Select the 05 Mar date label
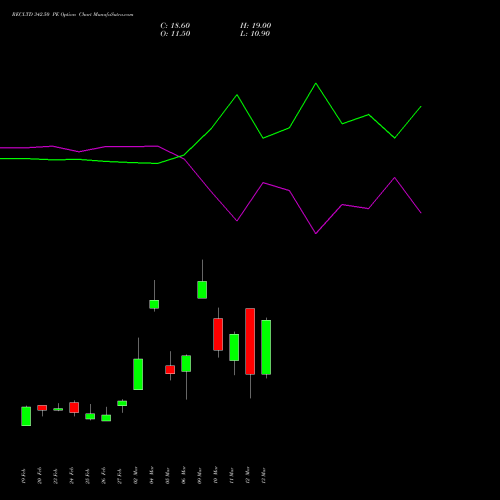Screen dimensions: 500x500 click(x=167, y=476)
